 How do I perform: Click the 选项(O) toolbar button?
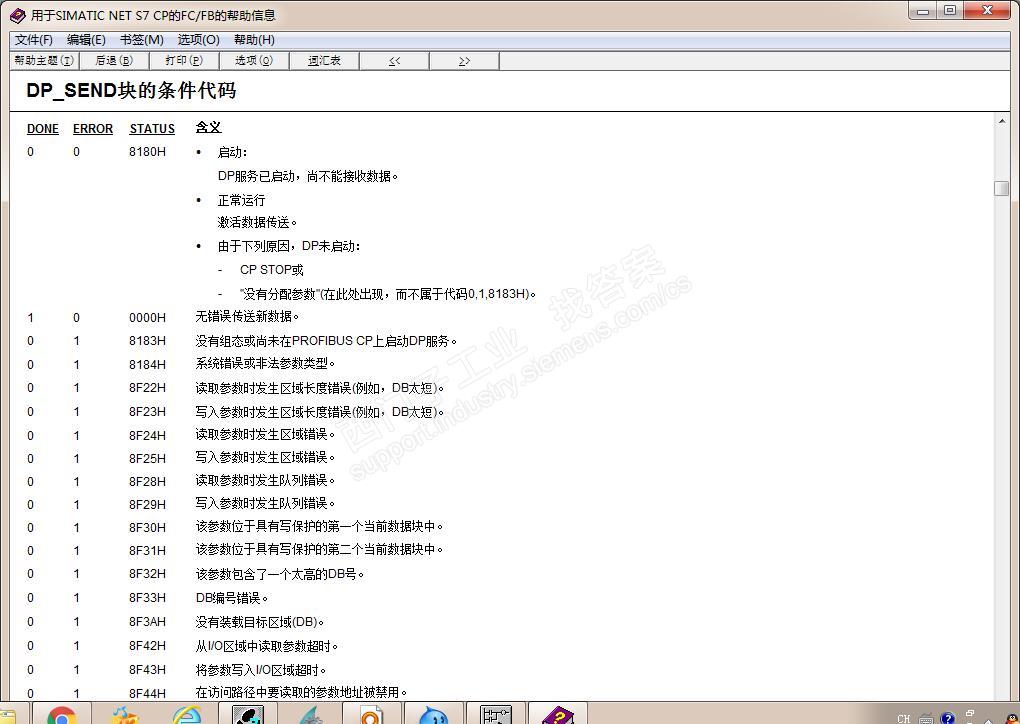click(x=254, y=60)
